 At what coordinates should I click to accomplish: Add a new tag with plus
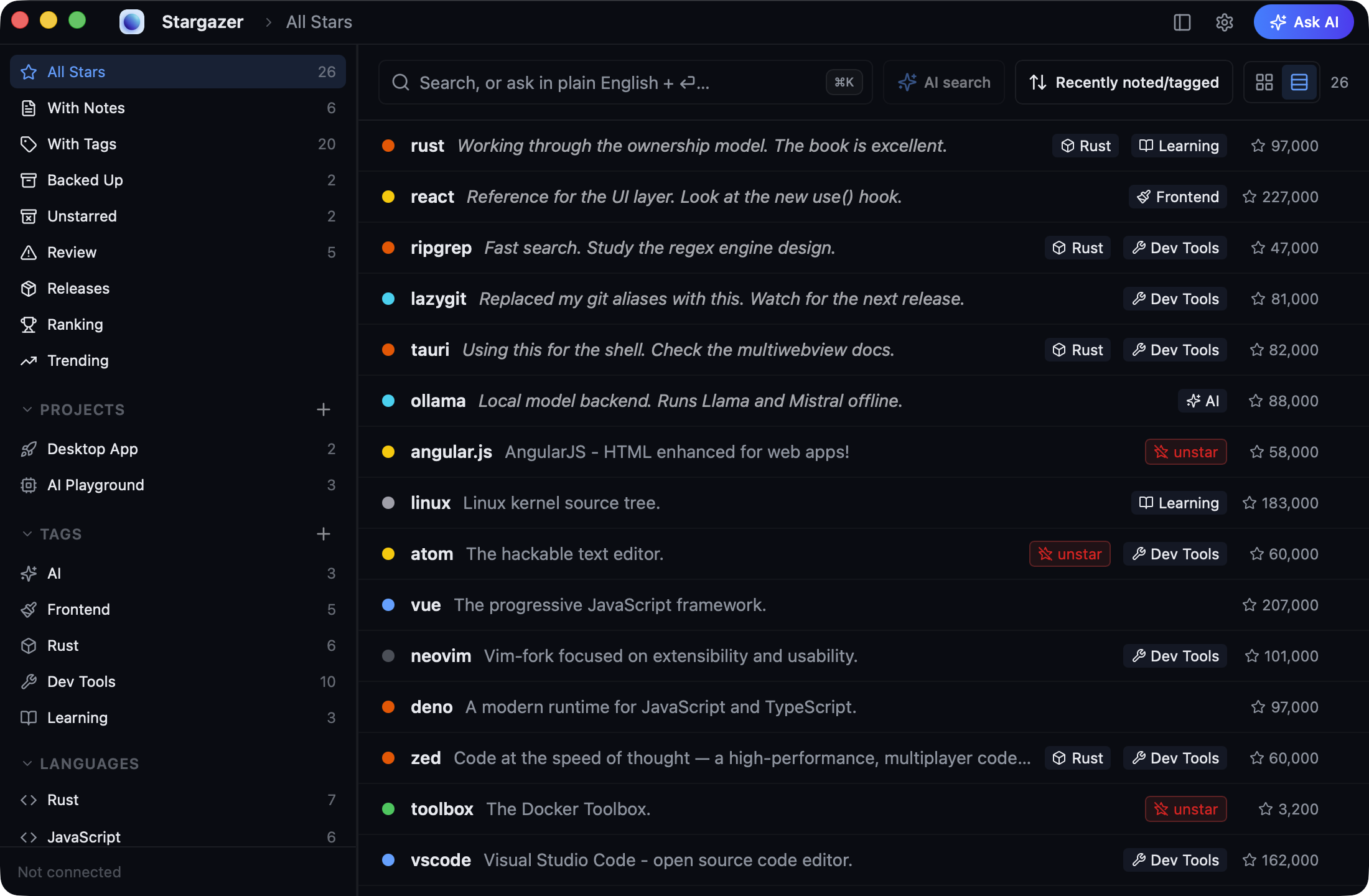point(323,534)
